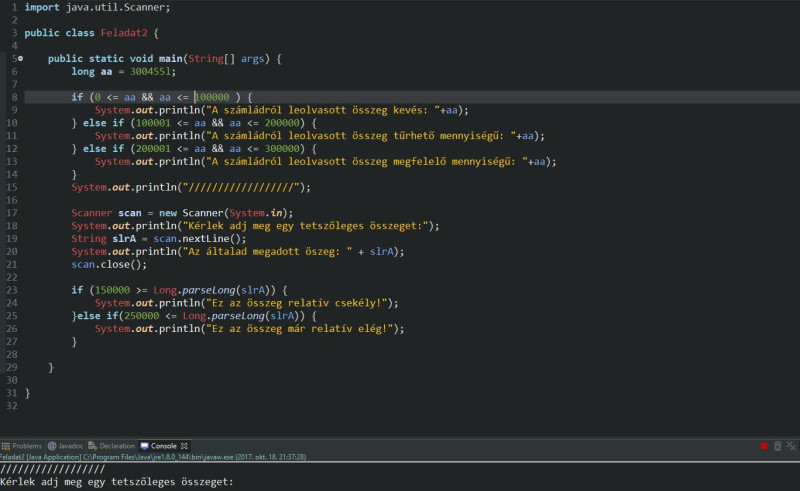Click the 'tűrhető mennyiségű' string on line 11

361,136
